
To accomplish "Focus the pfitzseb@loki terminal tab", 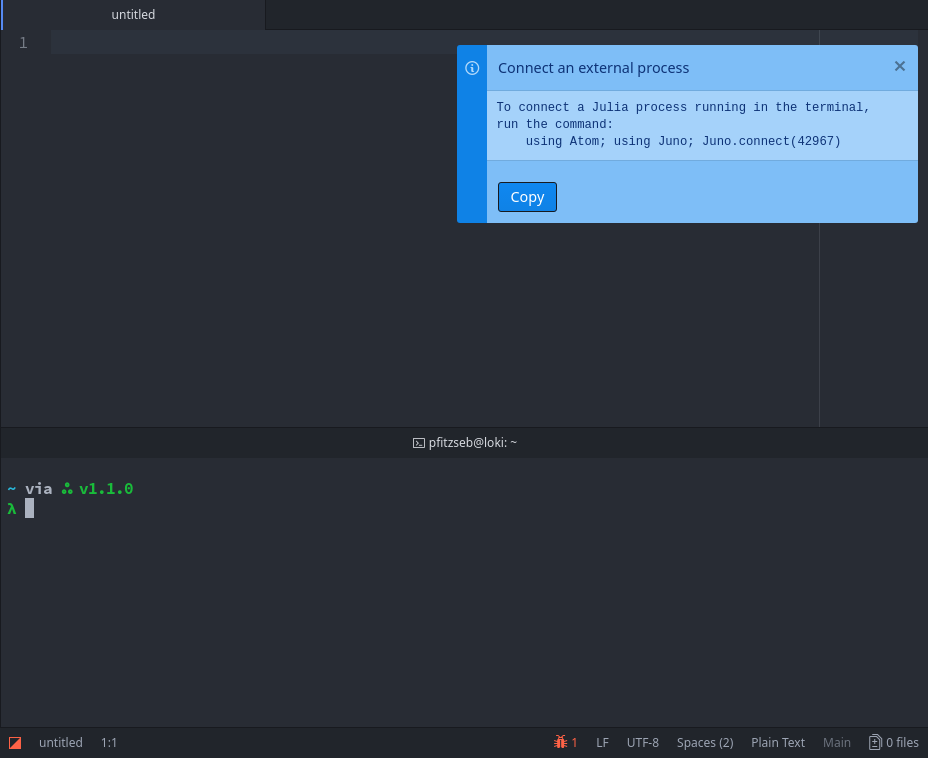I will (x=465, y=443).
